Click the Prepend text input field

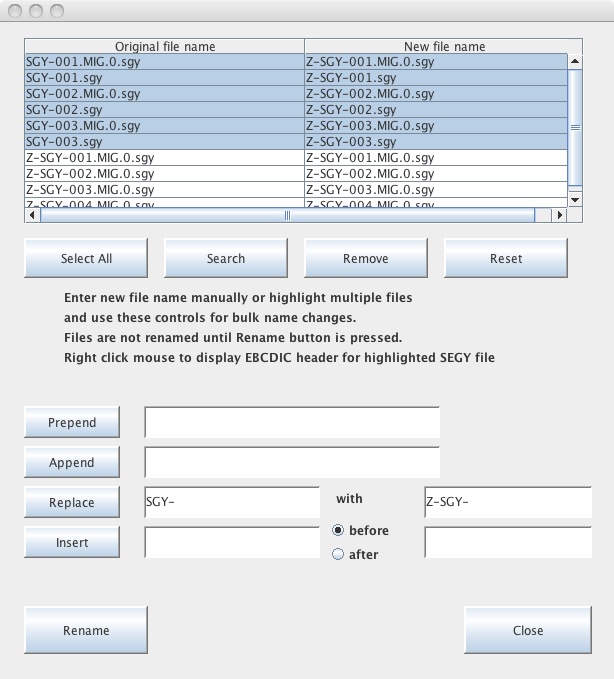tap(292, 422)
